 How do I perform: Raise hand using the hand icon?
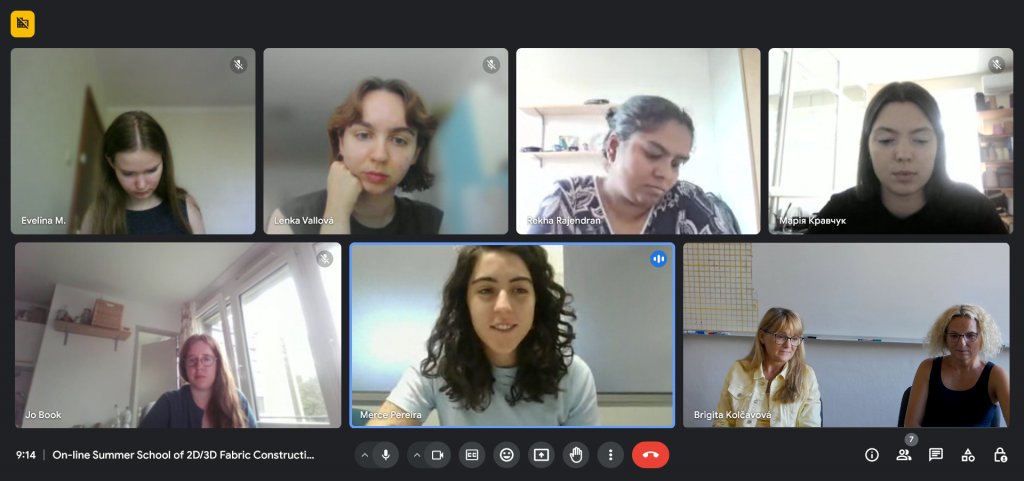click(x=576, y=455)
